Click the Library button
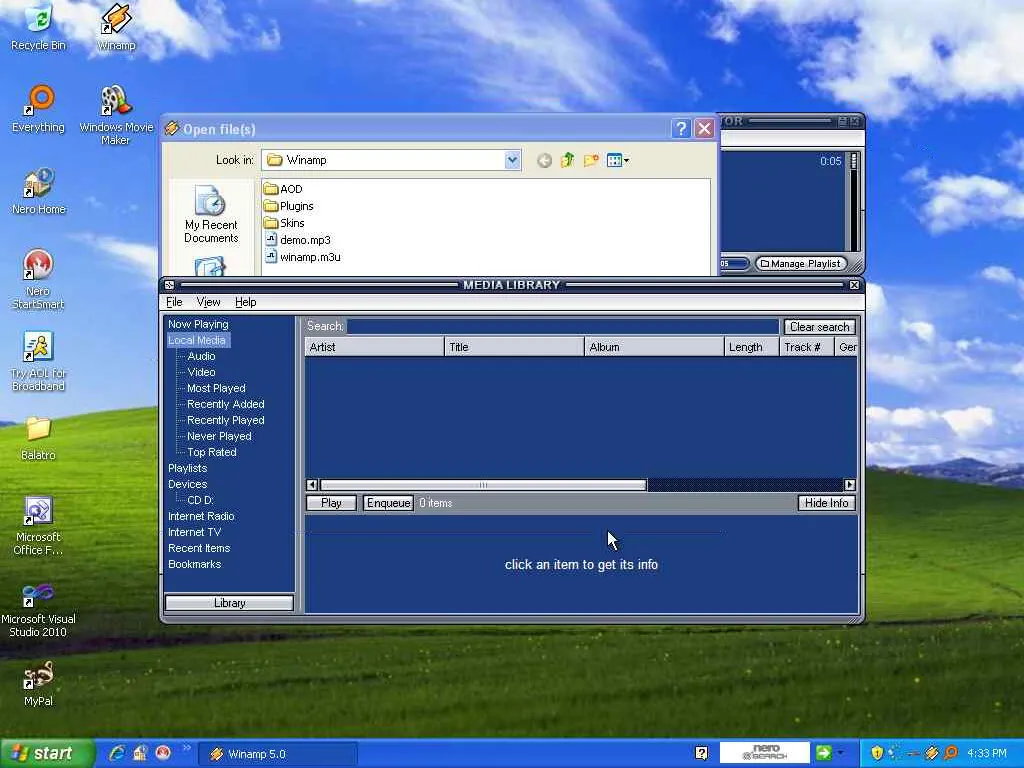The height and width of the screenshot is (768, 1024). tap(229, 603)
